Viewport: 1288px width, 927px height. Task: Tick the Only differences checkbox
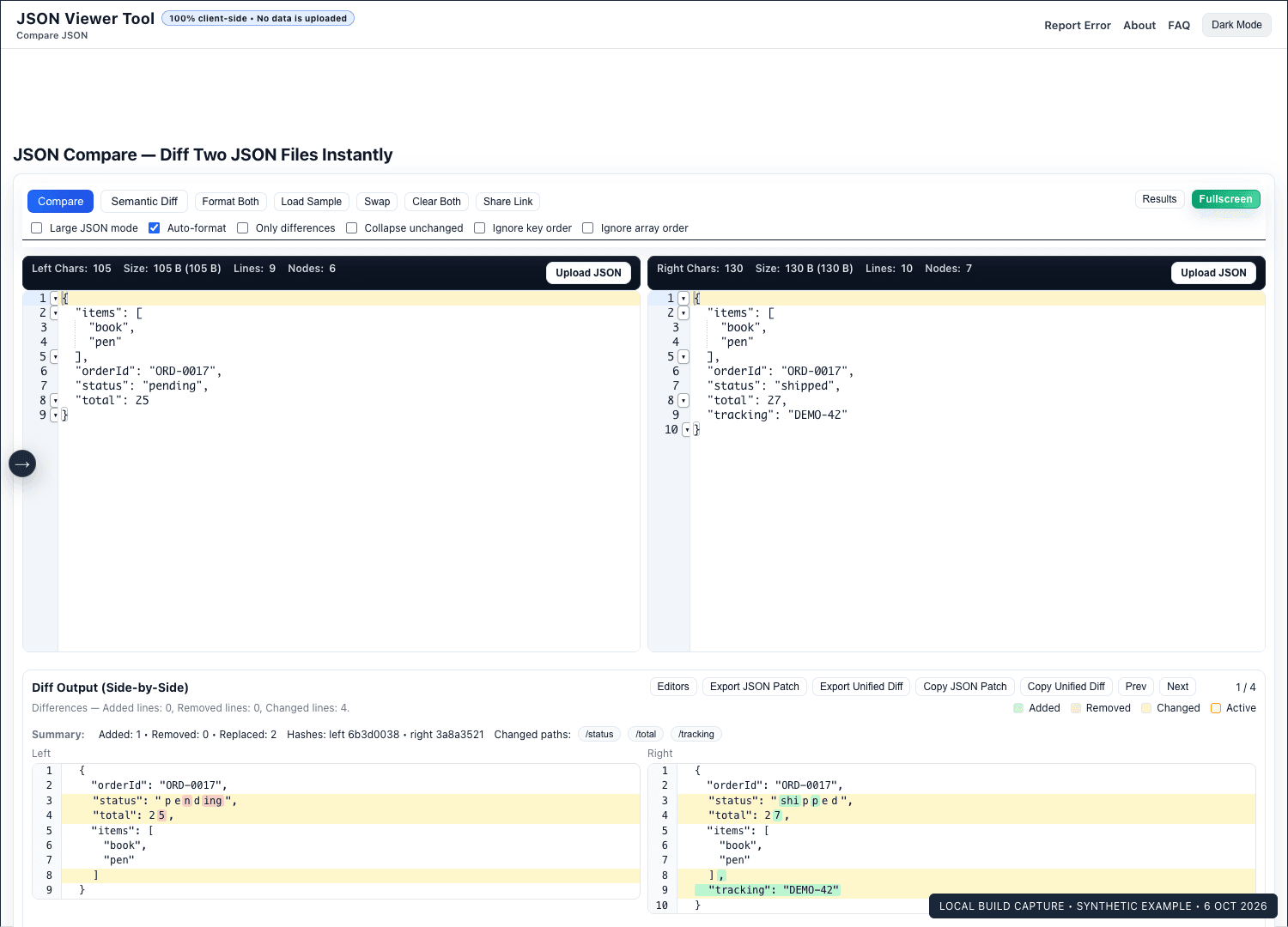pyautogui.click(x=243, y=228)
